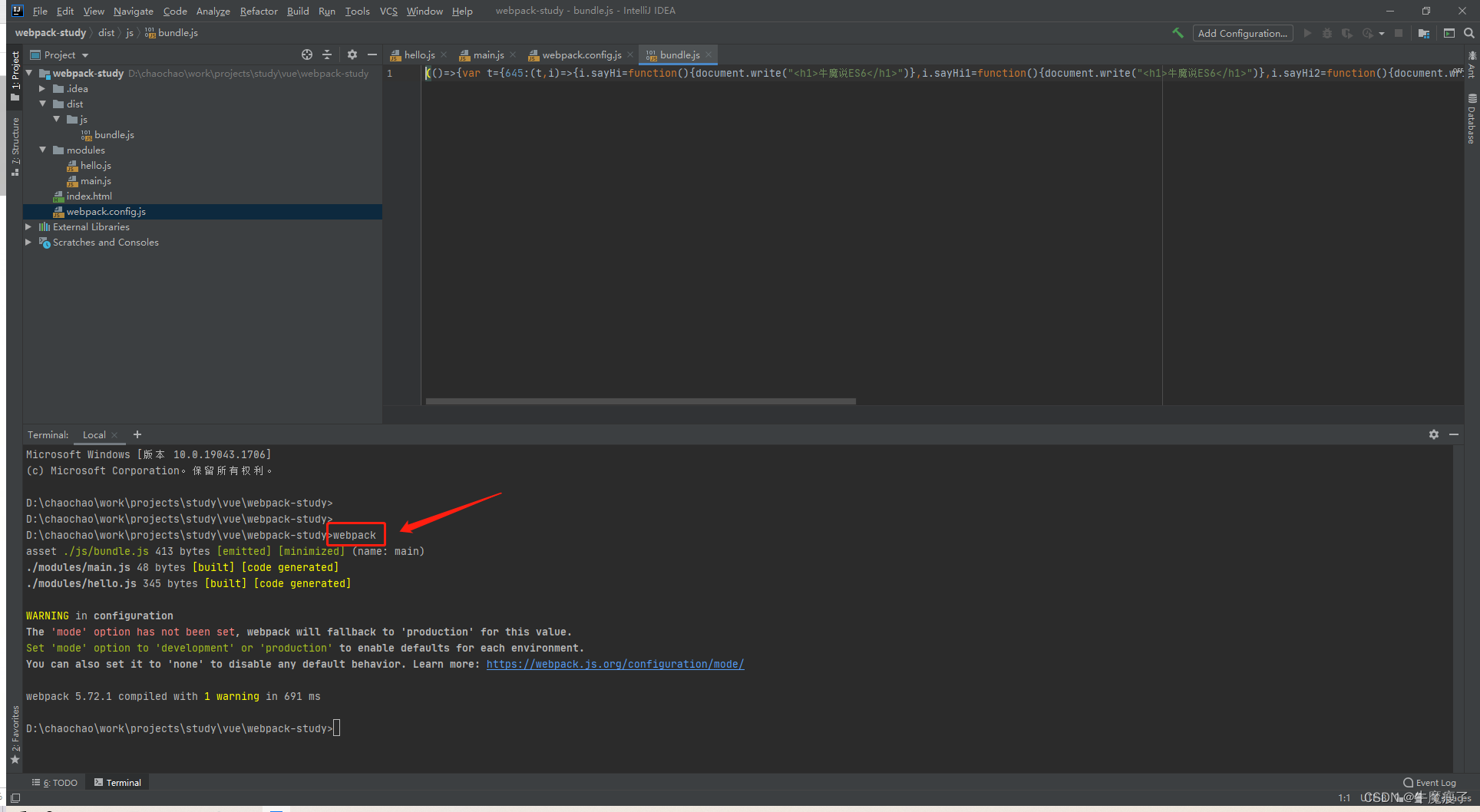
Task: Toggle the Terminal tool window button
Action: click(117, 783)
